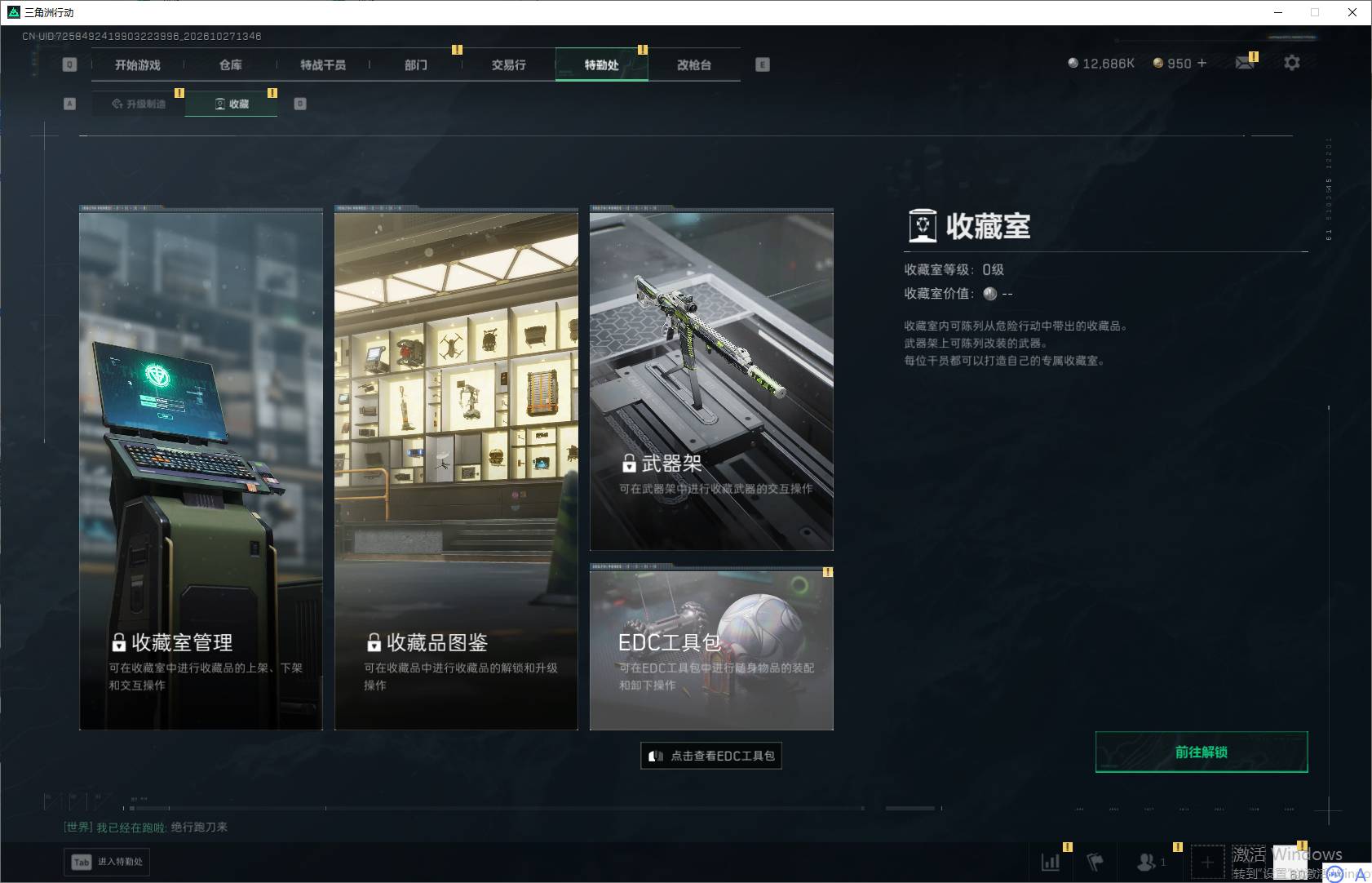The width and height of the screenshot is (1372, 883).
Task: Click the plus to add 950 currency
Action: (1202, 63)
